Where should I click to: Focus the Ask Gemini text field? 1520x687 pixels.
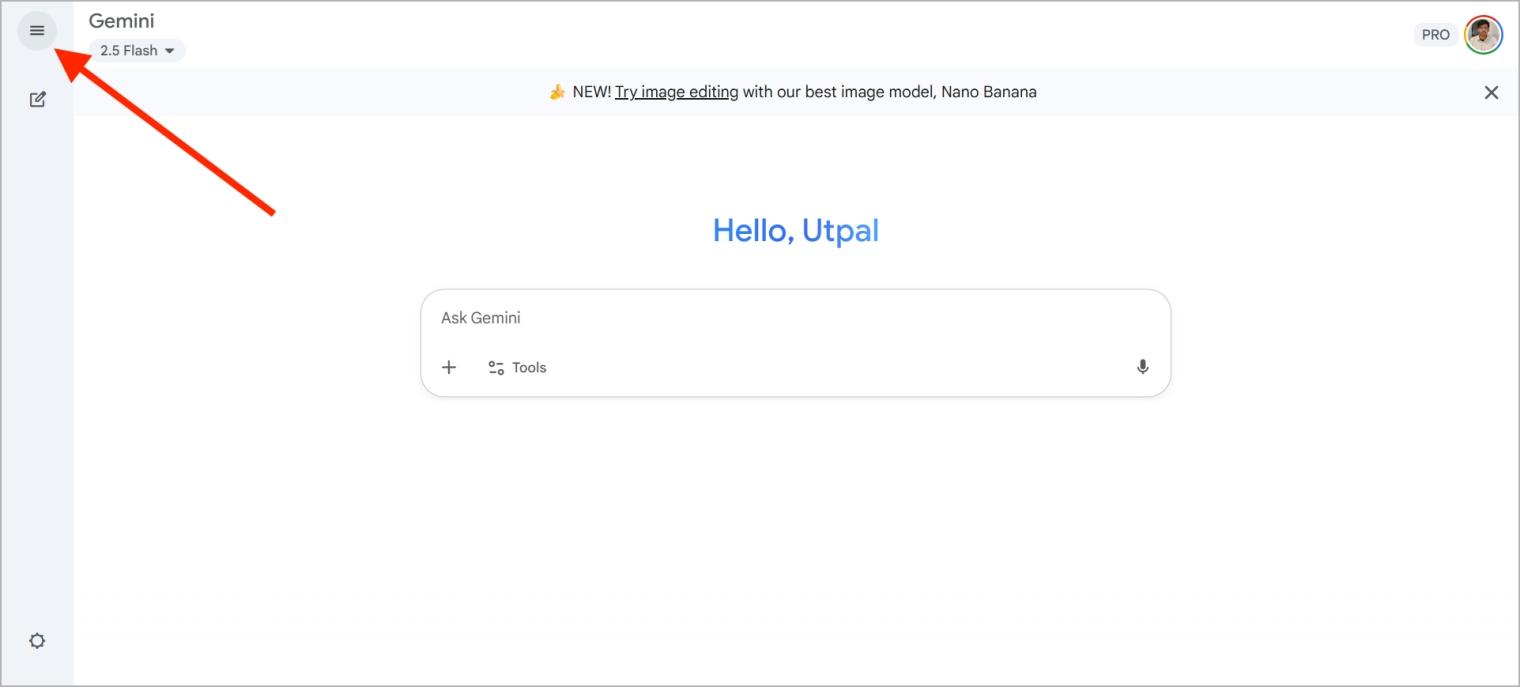point(795,318)
